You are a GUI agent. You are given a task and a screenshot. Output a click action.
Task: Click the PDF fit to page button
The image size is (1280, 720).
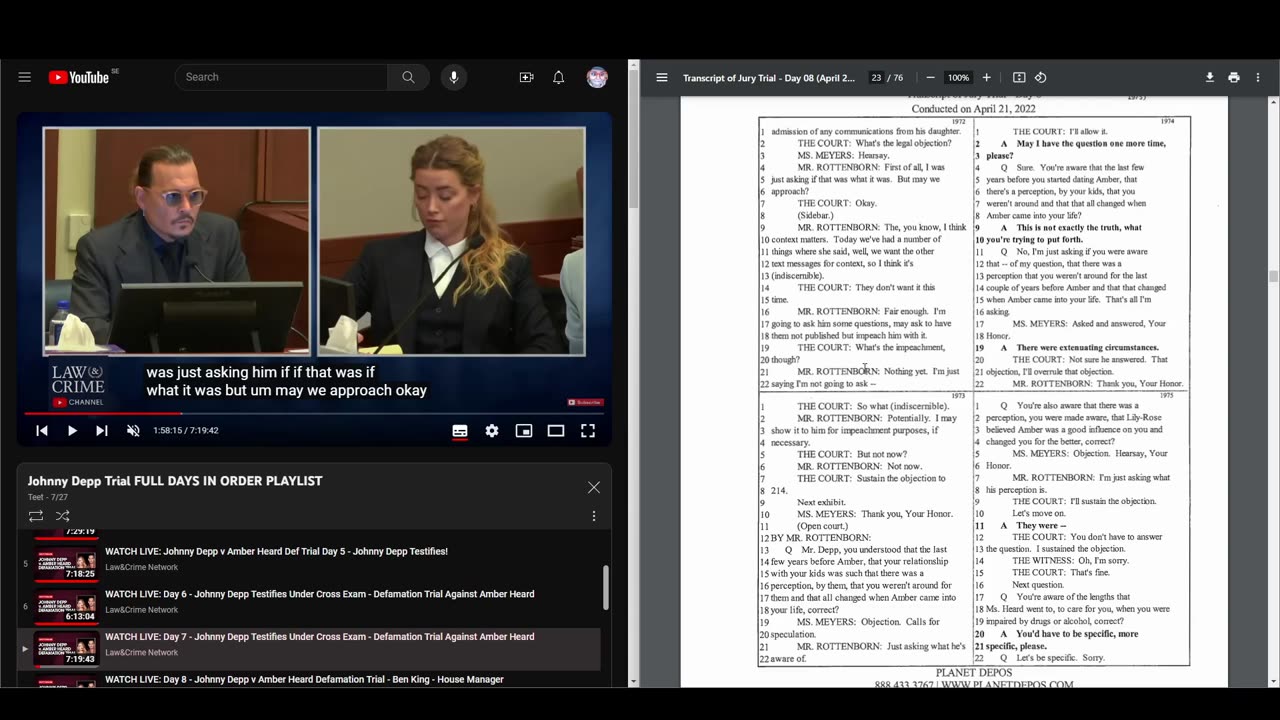[1019, 77]
